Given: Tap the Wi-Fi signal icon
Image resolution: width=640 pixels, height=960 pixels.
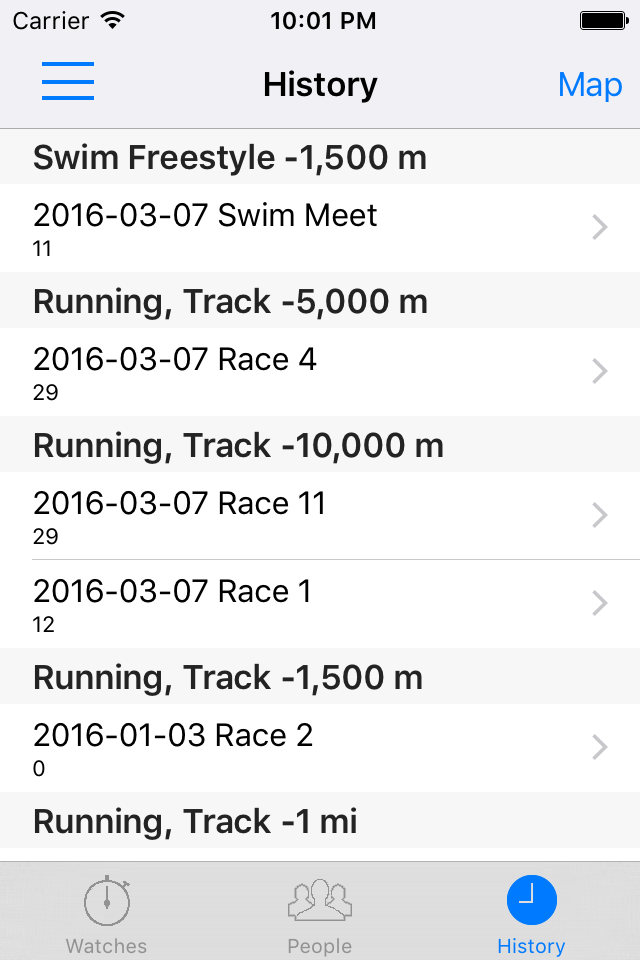Looking at the screenshot, I should pos(113,20).
